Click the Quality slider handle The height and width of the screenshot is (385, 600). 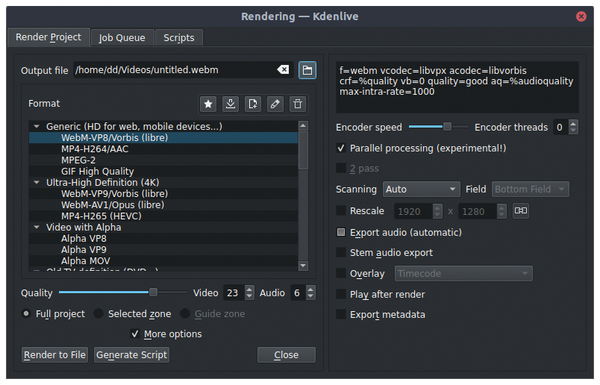(153, 292)
